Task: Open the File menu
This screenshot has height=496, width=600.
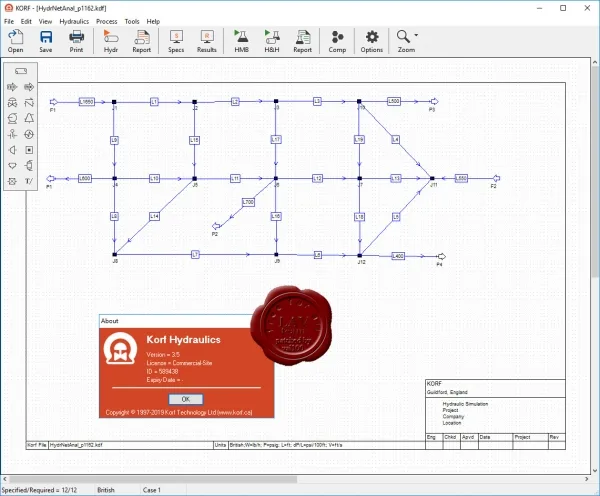Action: click(9, 21)
